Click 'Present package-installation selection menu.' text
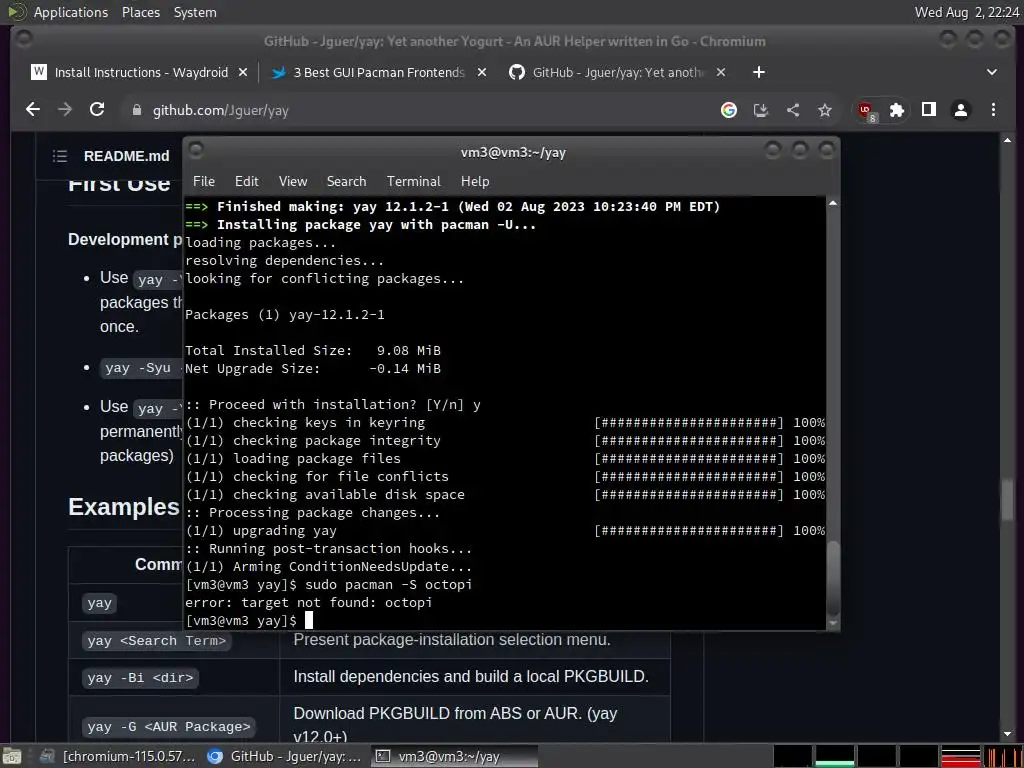The height and width of the screenshot is (768, 1024). (x=452, y=639)
